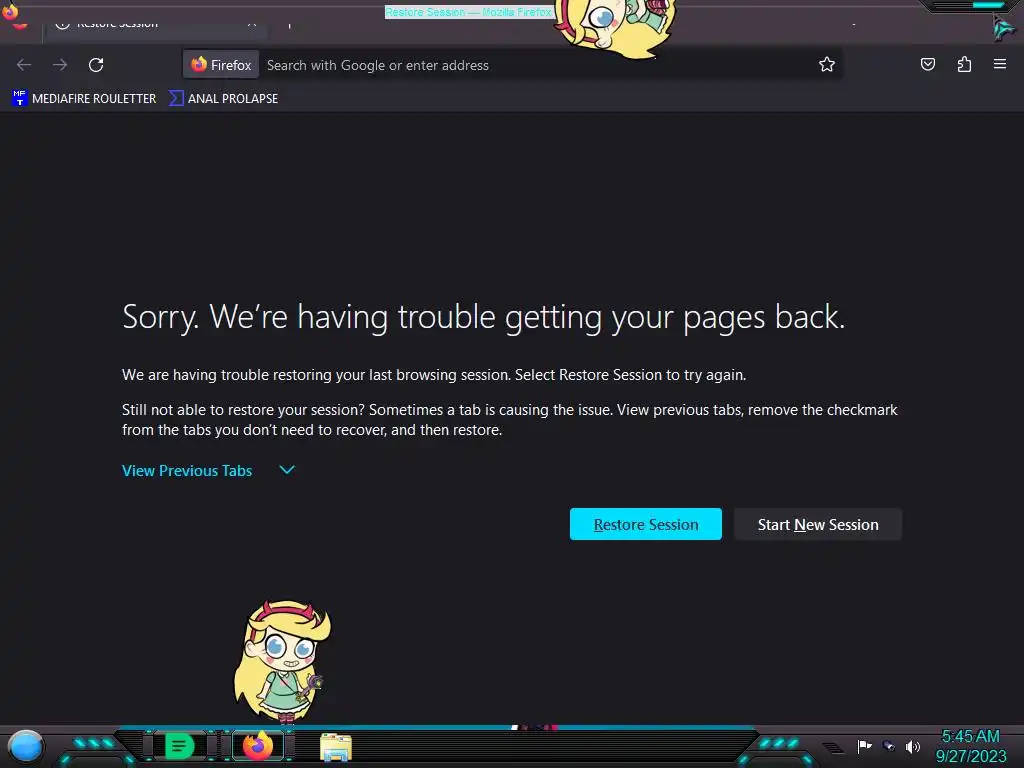The width and height of the screenshot is (1024, 768).
Task: Reload the current page
Action: click(x=96, y=65)
